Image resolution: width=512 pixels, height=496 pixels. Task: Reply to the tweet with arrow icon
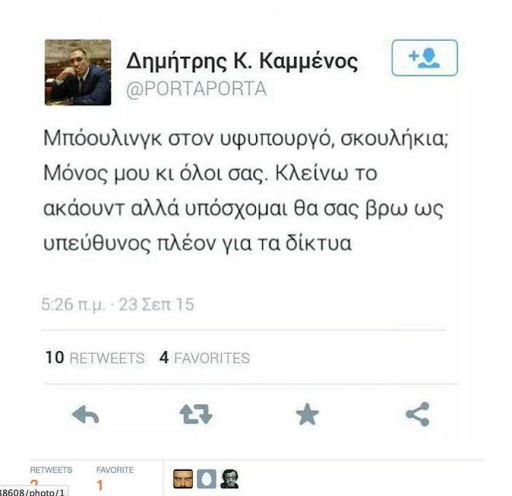click(86, 414)
